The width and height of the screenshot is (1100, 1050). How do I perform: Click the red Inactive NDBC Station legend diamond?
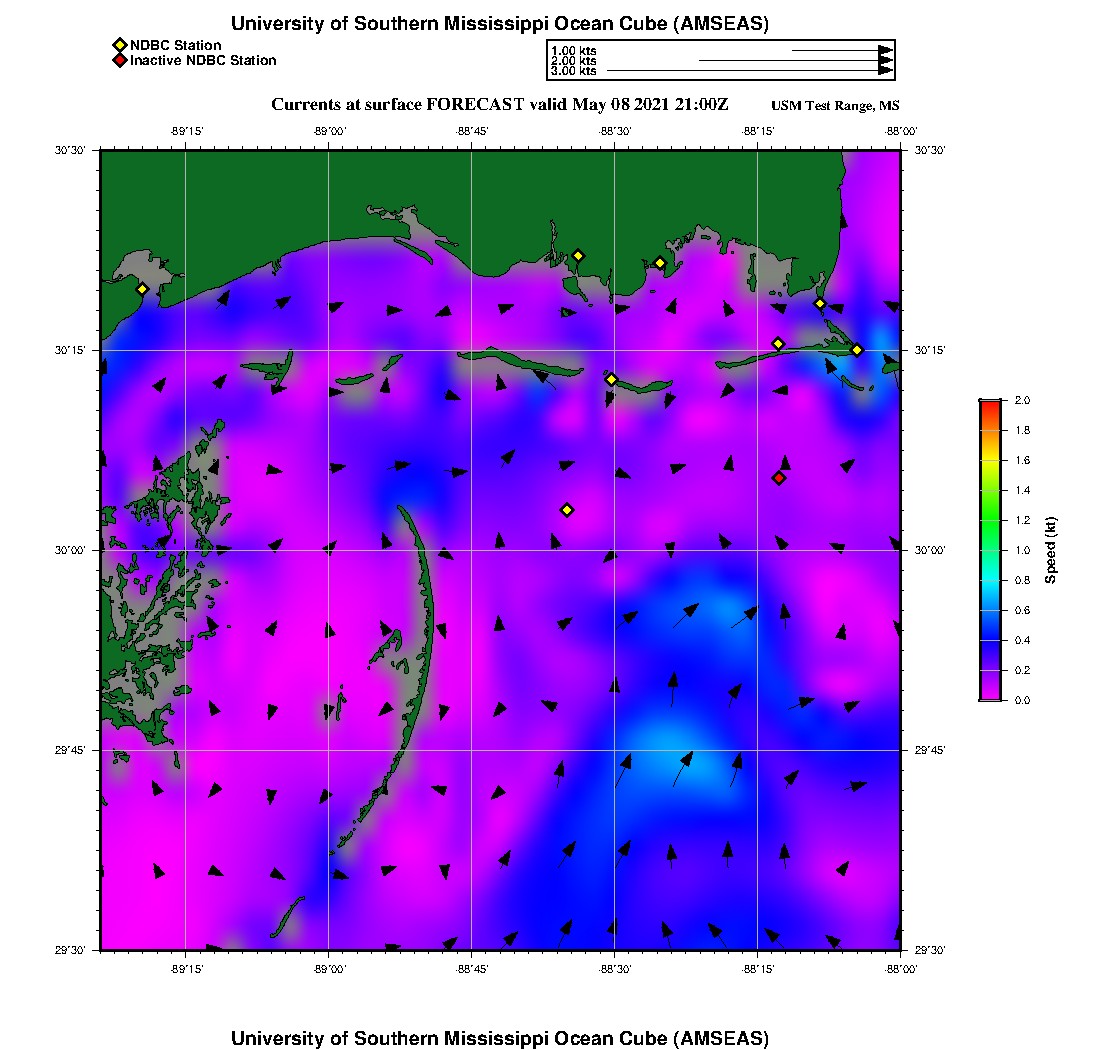(x=119, y=60)
